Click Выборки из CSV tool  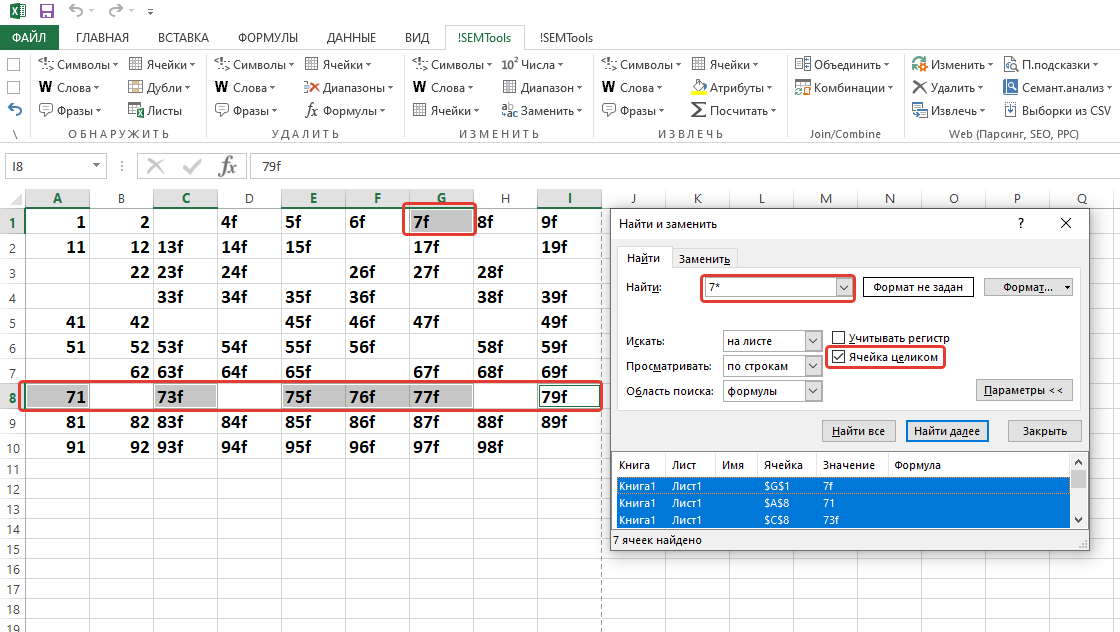pyautogui.click(x=1058, y=111)
